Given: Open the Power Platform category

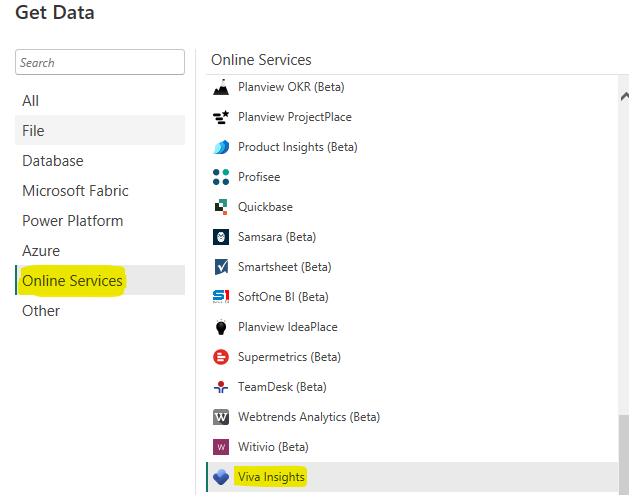Looking at the screenshot, I should click(x=100, y=221).
